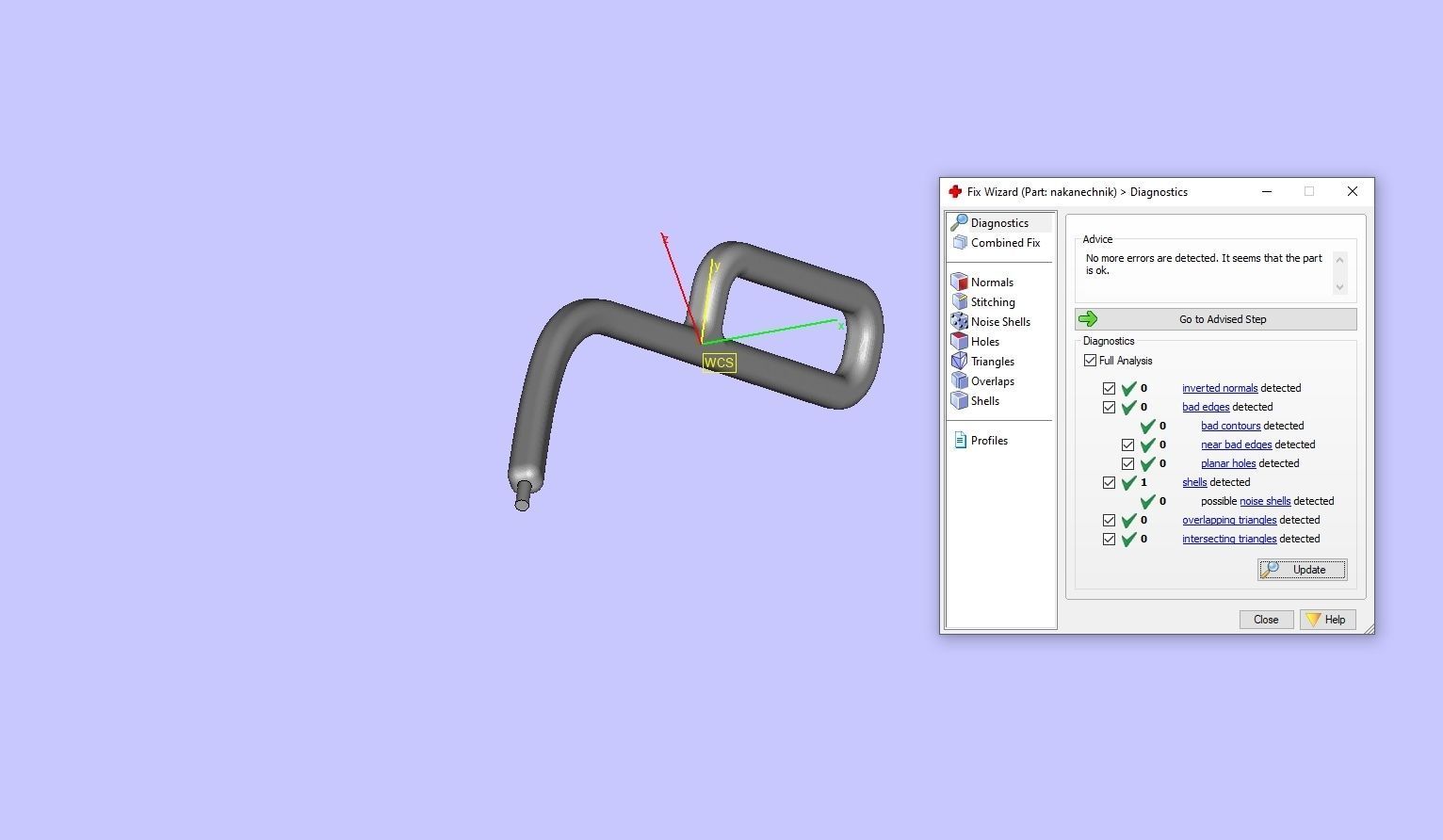Viewport: 1443px width, 840px height.
Task: Uncheck the inverted normals checkbox
Action: (1109, 388)
